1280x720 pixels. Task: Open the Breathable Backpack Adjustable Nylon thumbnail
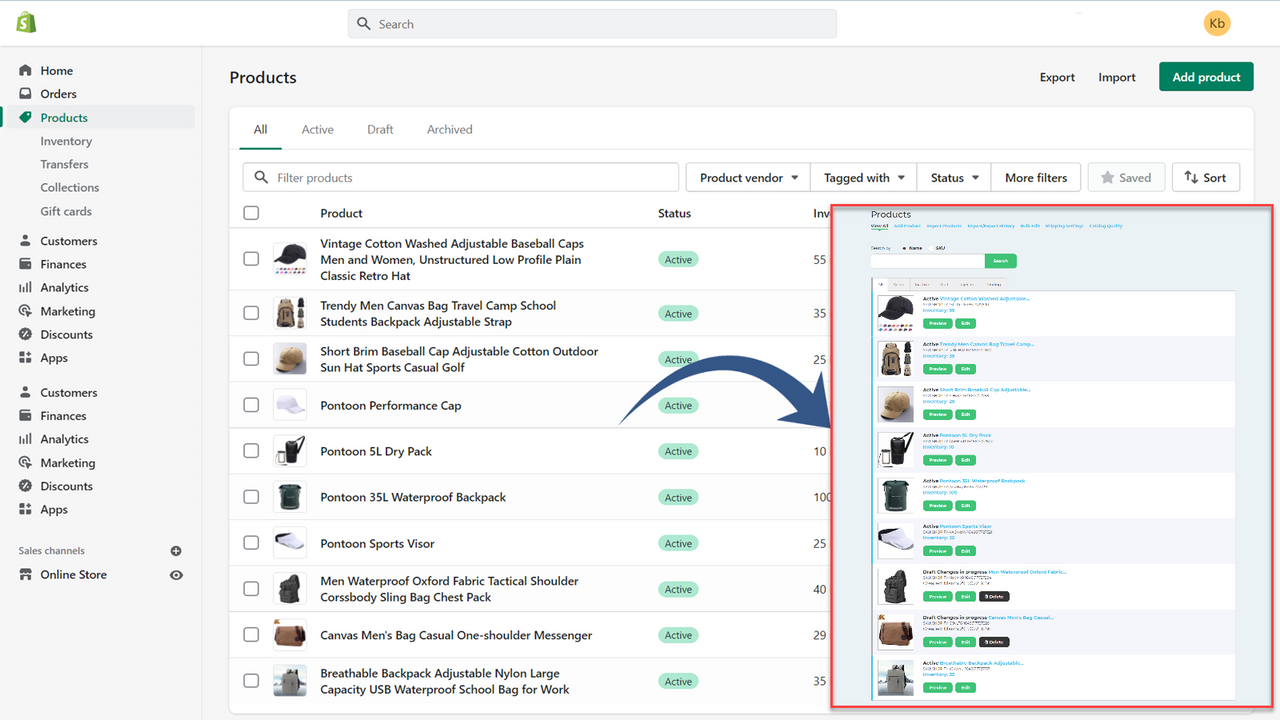click(290, 681)
